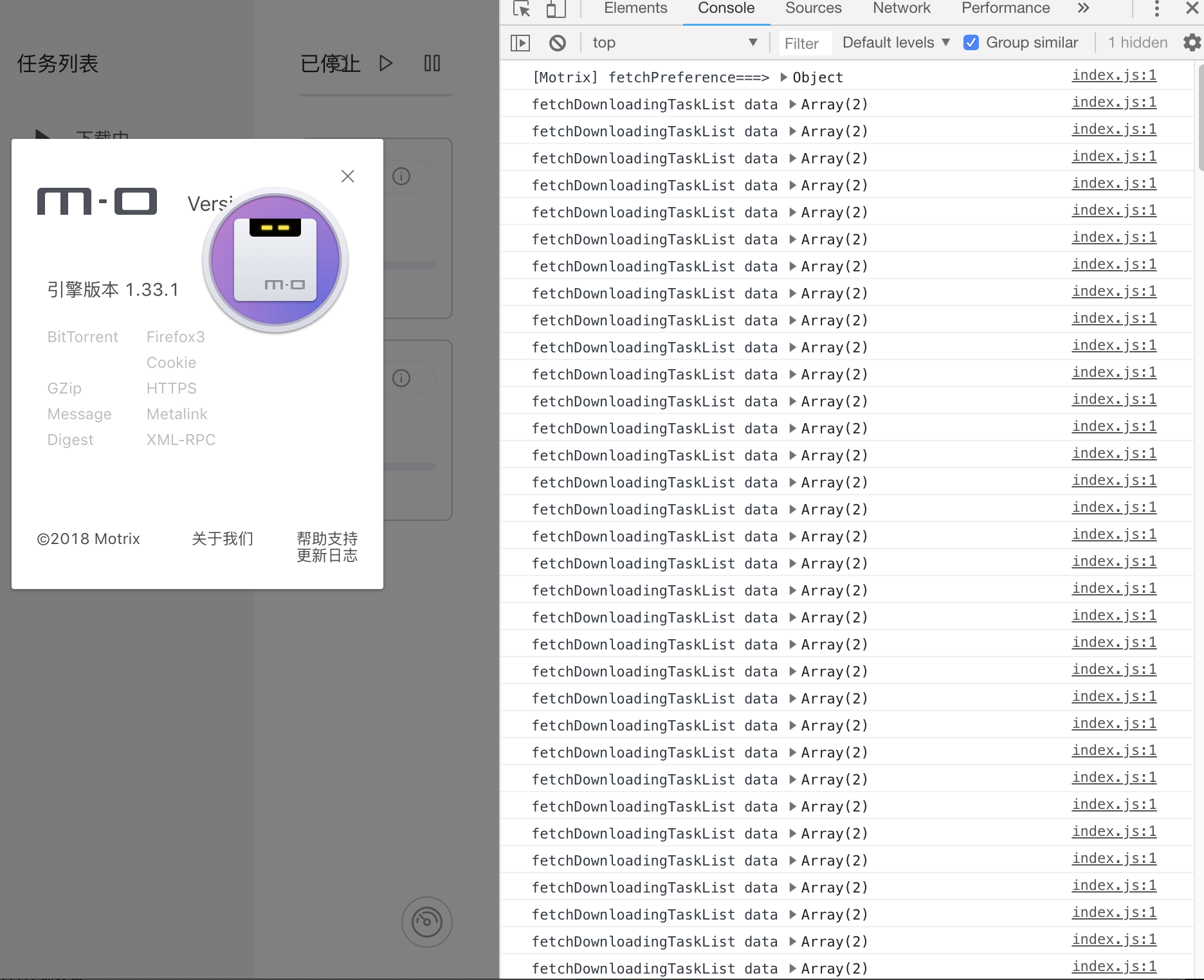Screen dimensions: 1204x980
Task: Select 下载中 in the task list sidebar
Action: click(103, 136)
